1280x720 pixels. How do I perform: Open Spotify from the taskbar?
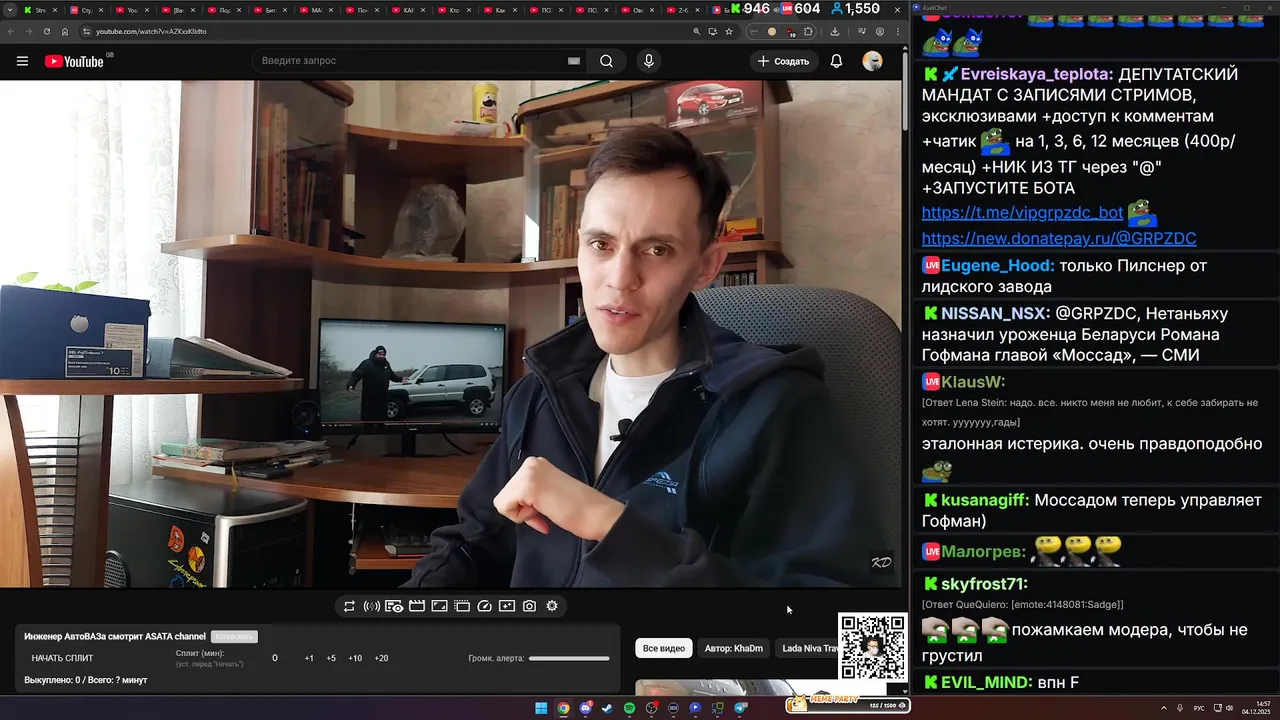(x=629, y=708)
